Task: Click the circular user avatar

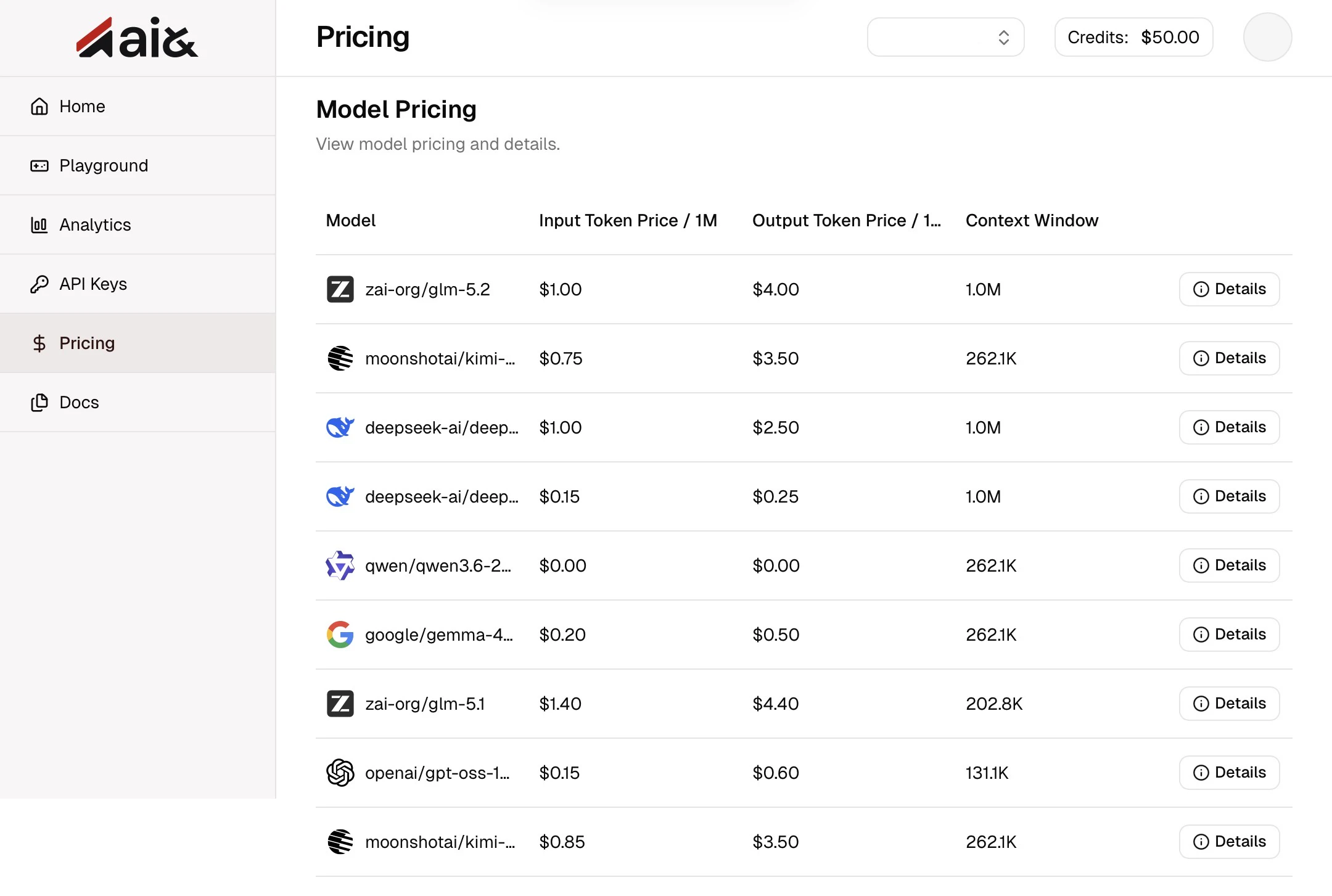Action: tap(1268, 37)
